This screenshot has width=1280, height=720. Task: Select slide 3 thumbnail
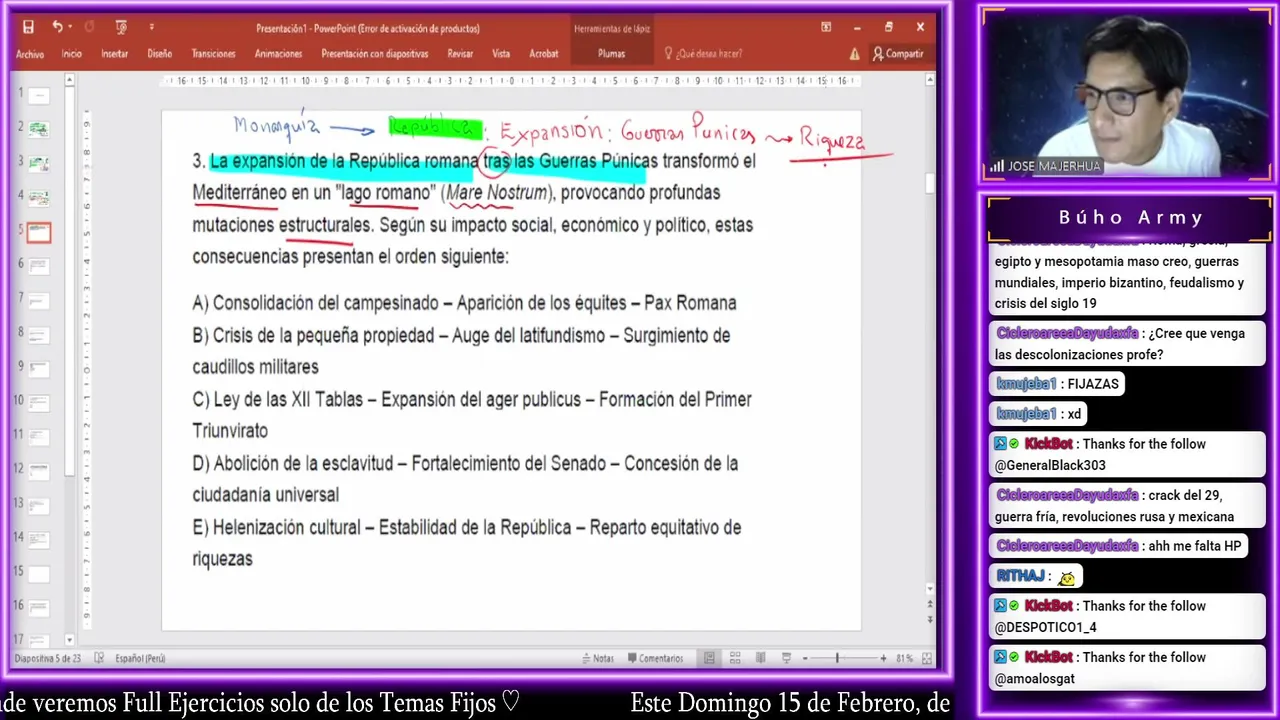(x=39, y=163)
